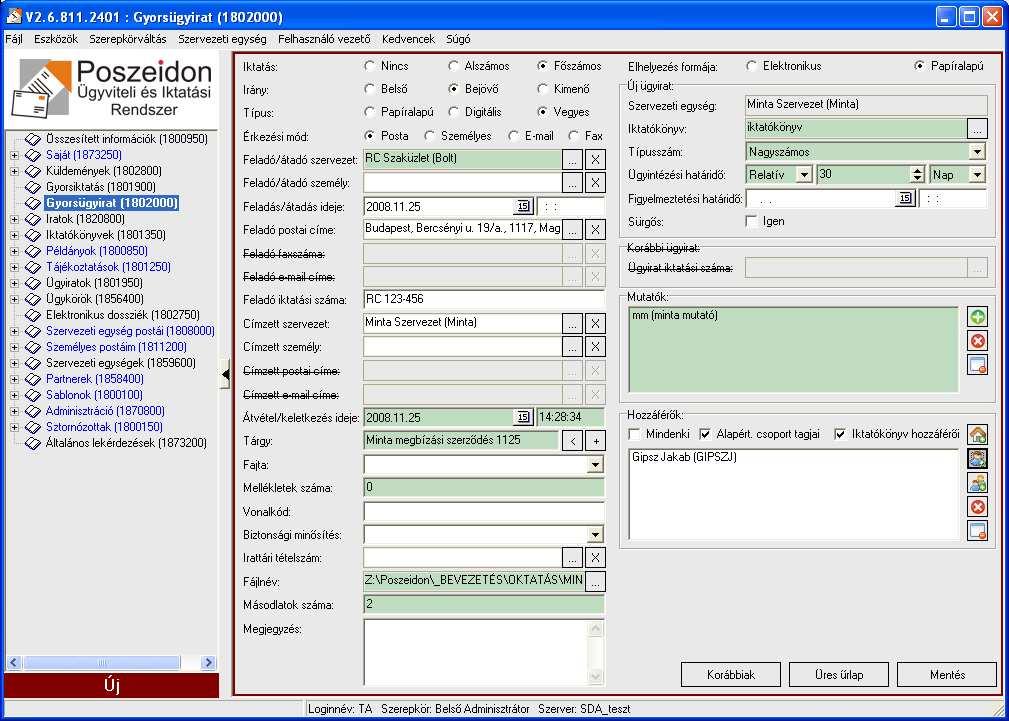Click the Feladó iktatási száma field
This screenshot has width=1009, height=721.
(x=484, y=299)
